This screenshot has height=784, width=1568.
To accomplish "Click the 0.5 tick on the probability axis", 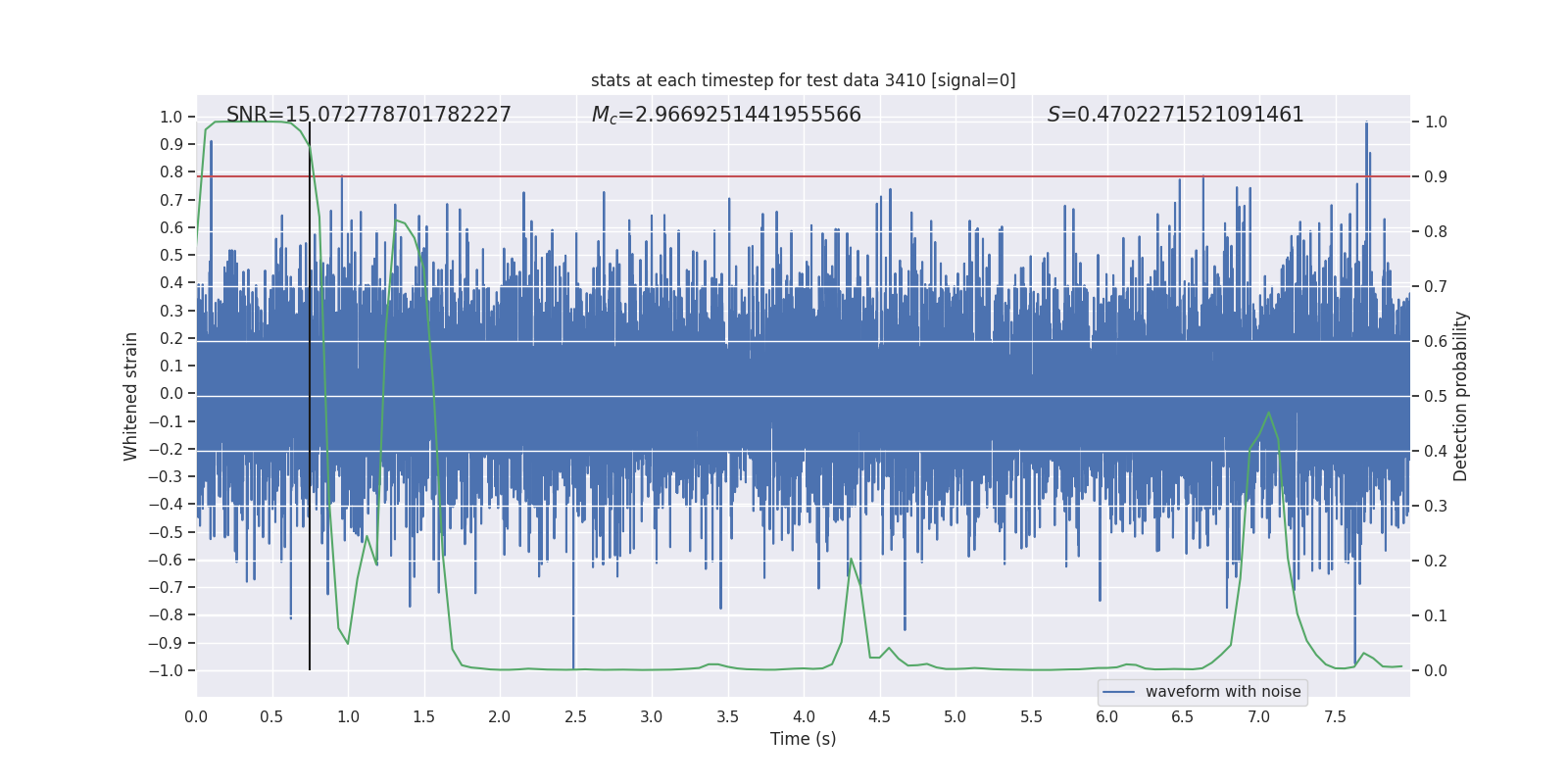I will click(1436, 396).
